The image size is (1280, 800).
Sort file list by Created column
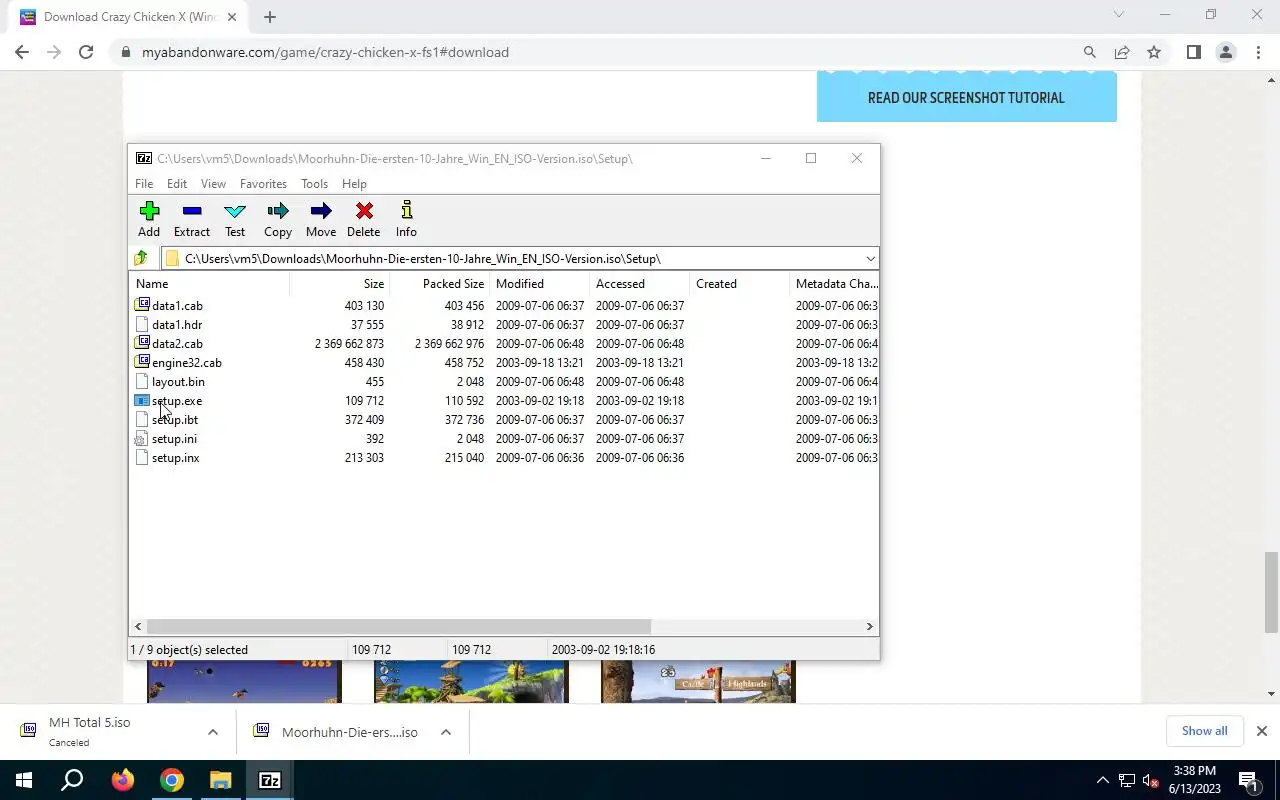point(740,284)
